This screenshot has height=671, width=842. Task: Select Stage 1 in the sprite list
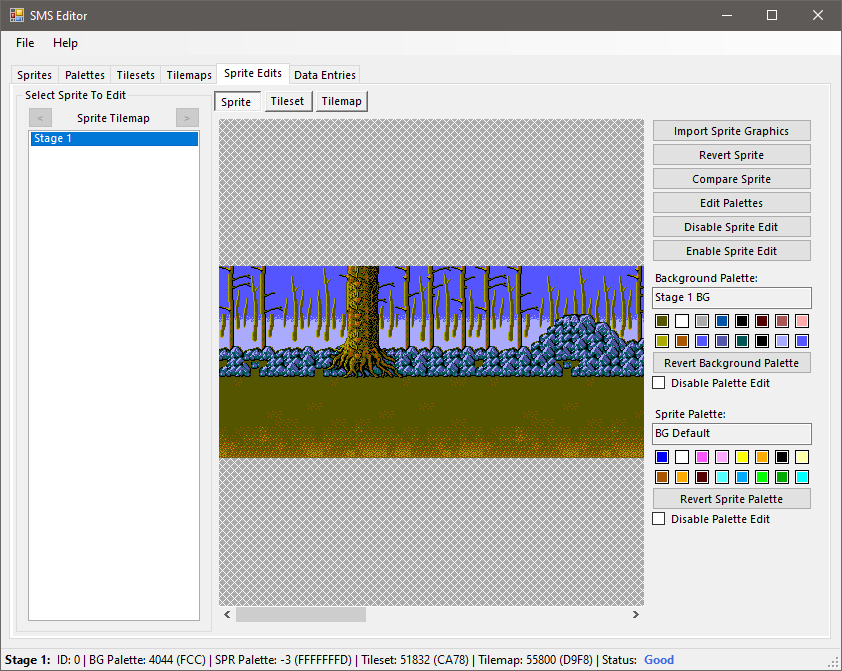point(114,138)
